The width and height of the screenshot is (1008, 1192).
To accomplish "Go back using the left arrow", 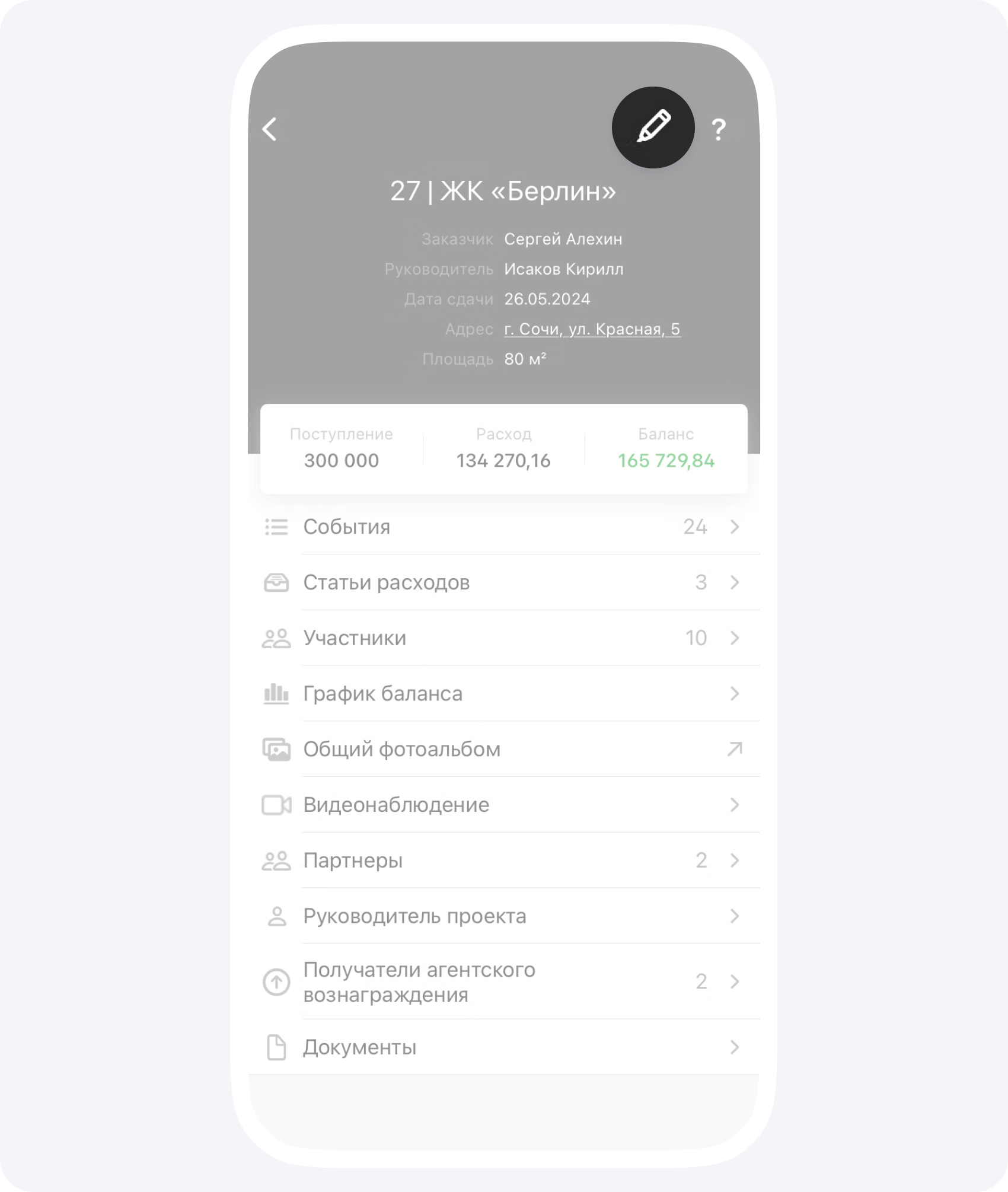I will click(x=270, y=129).
